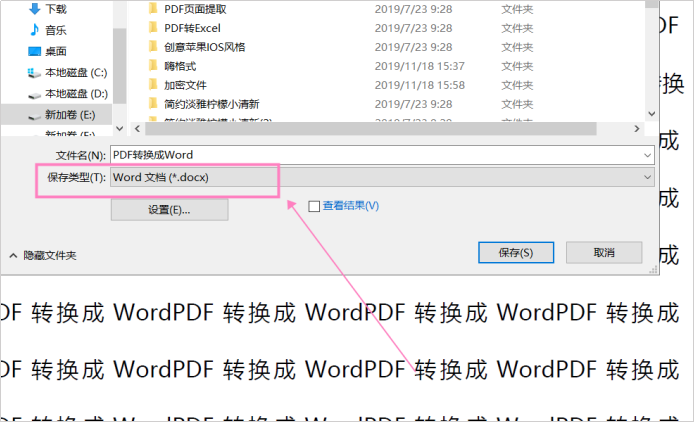695x423 pixels.
Task: Click the 隐藏文件夹 label
Action: click(x=50, y=255)
